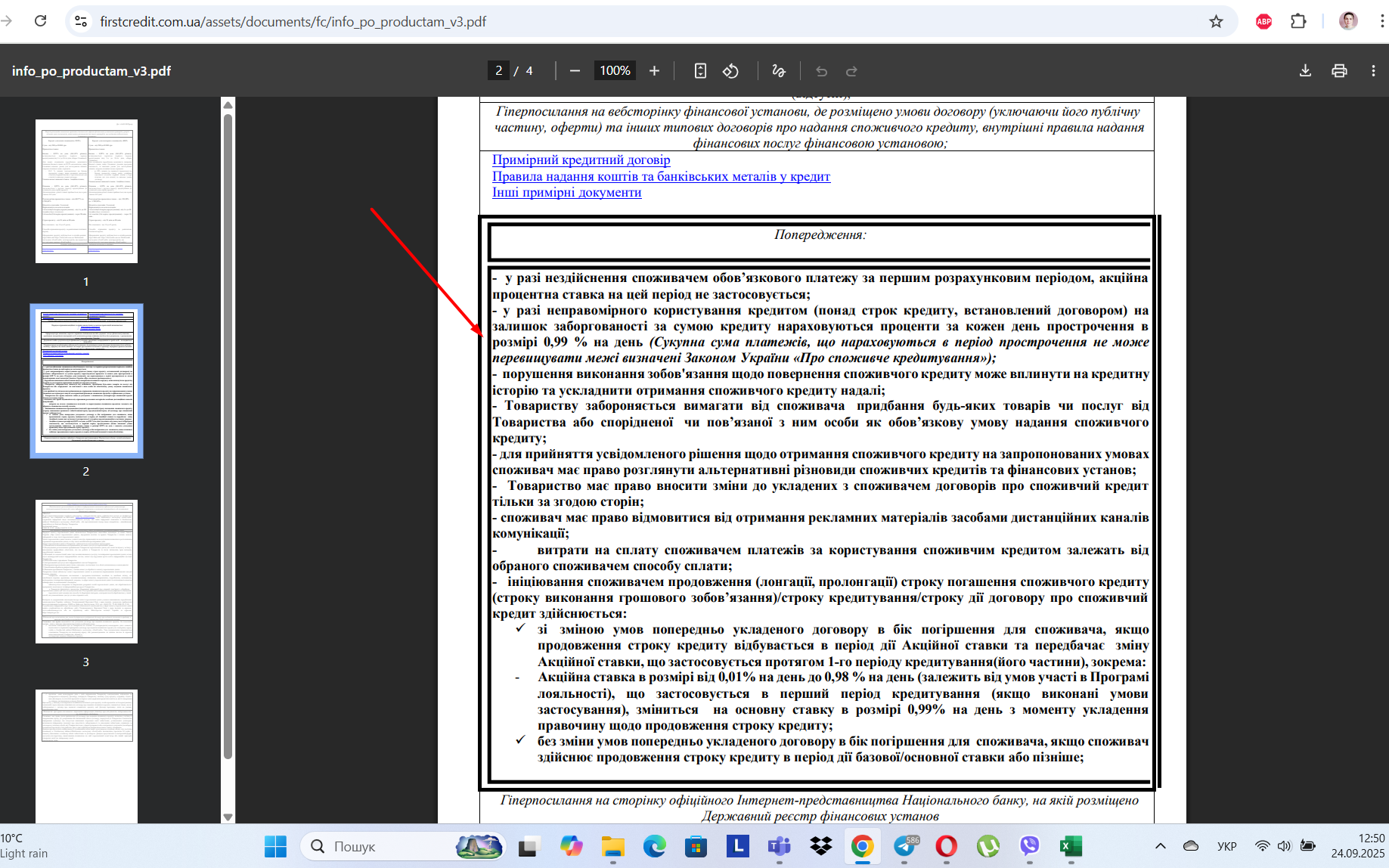This screenshot has width=1389, height=868.
Task: Activate the PDF draw annotation tool
Action: point(778,71)
